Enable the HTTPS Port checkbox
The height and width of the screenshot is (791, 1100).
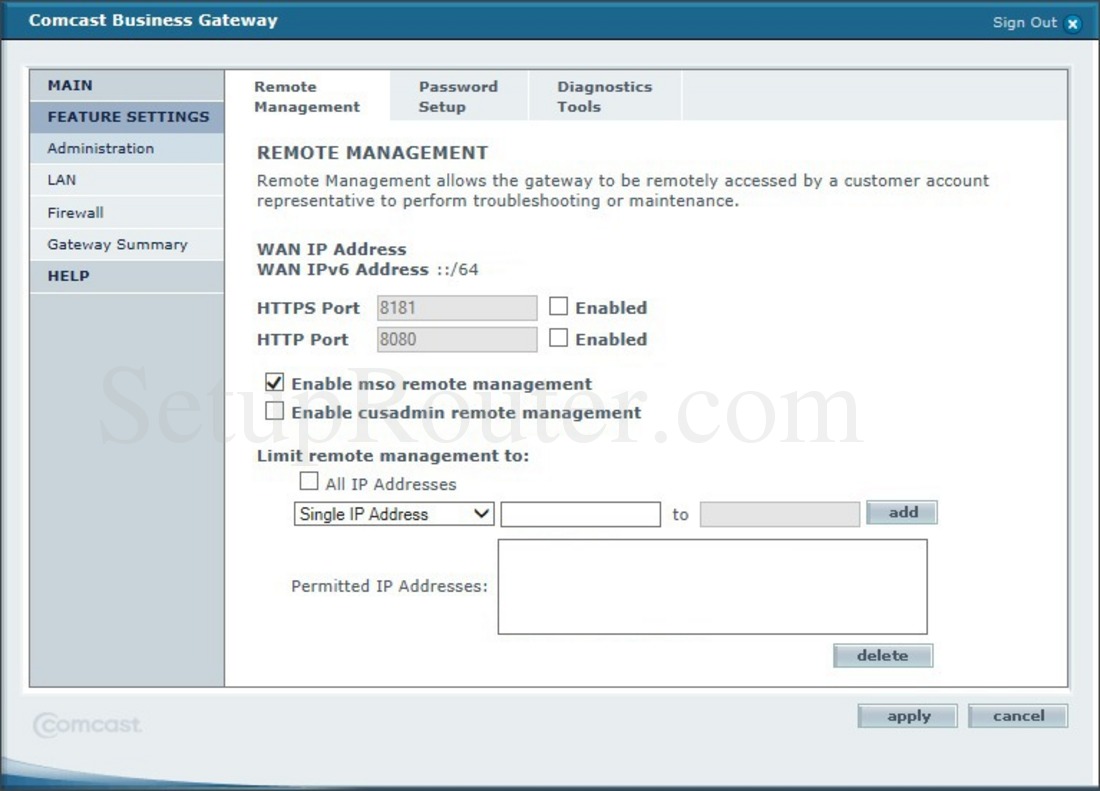point(559,307)
